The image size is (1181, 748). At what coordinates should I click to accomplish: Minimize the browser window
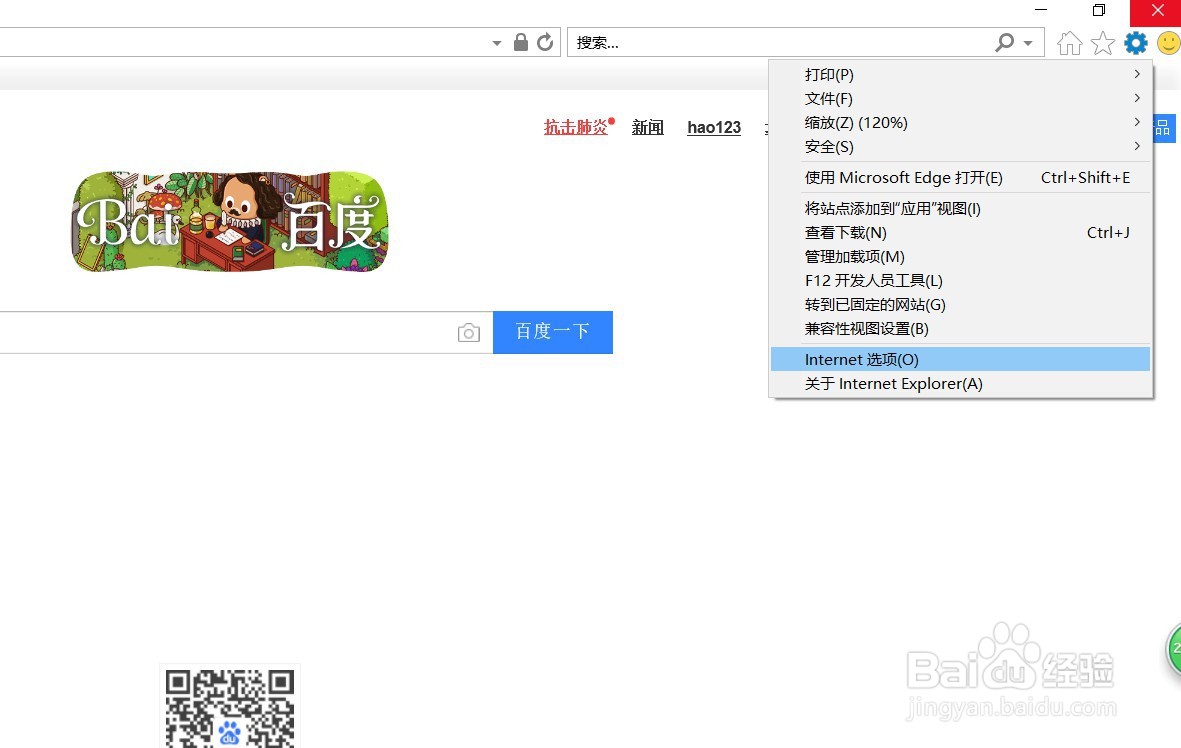pyautogui.click(x=1041, y=11)
